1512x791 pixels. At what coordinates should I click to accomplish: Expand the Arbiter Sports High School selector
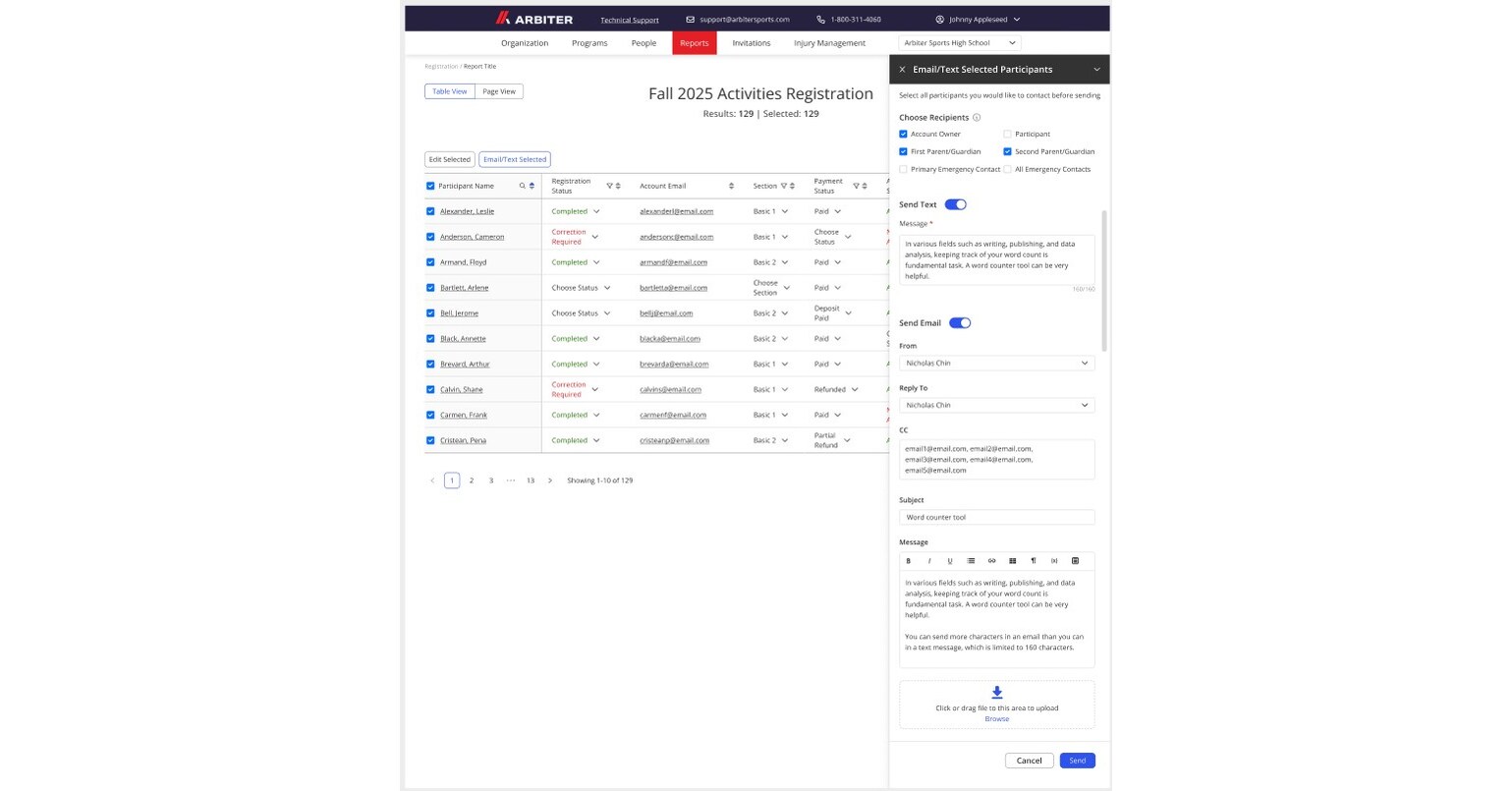(959, 43)
